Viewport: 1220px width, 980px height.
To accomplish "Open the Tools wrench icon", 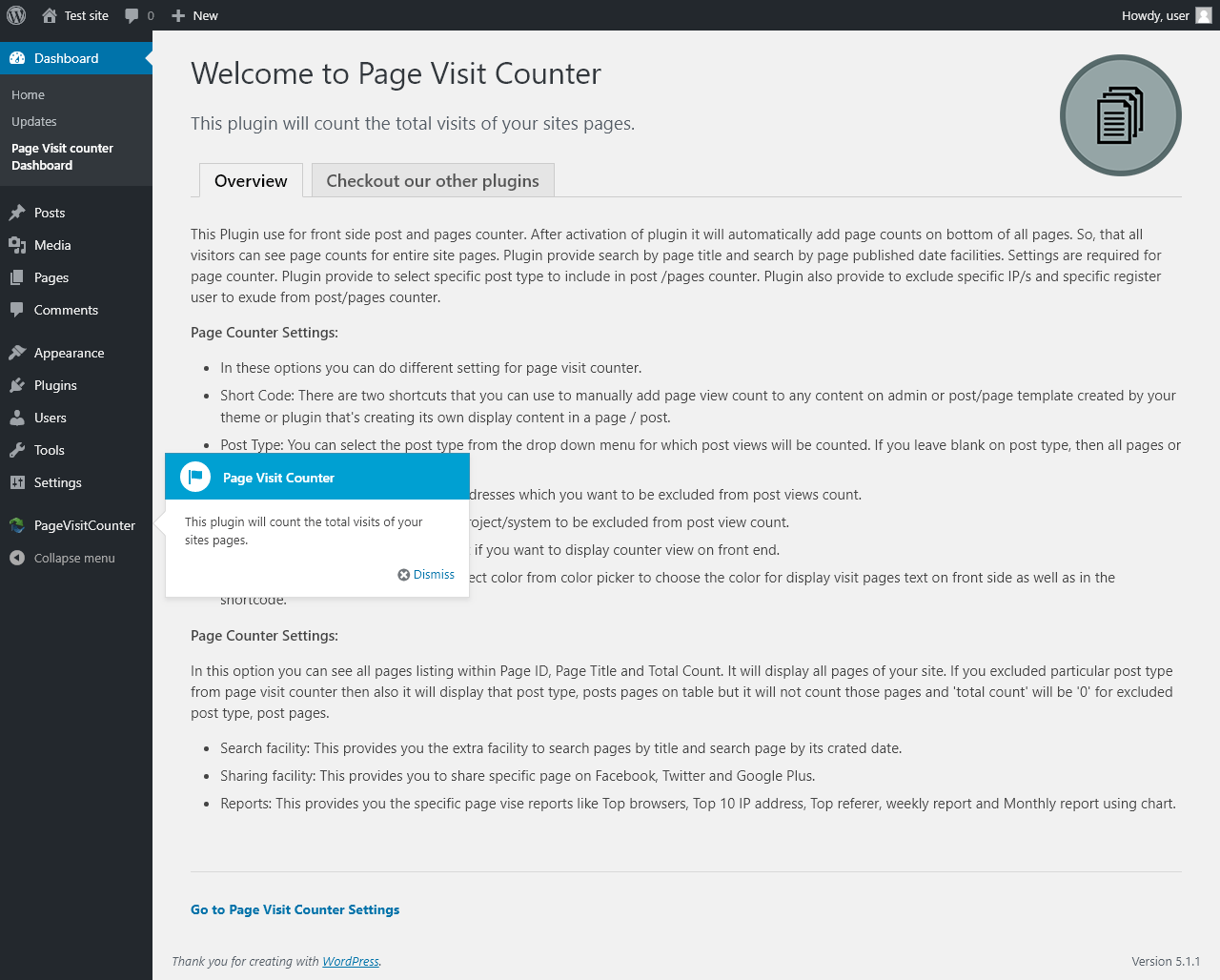I will (x=17, y=450).
